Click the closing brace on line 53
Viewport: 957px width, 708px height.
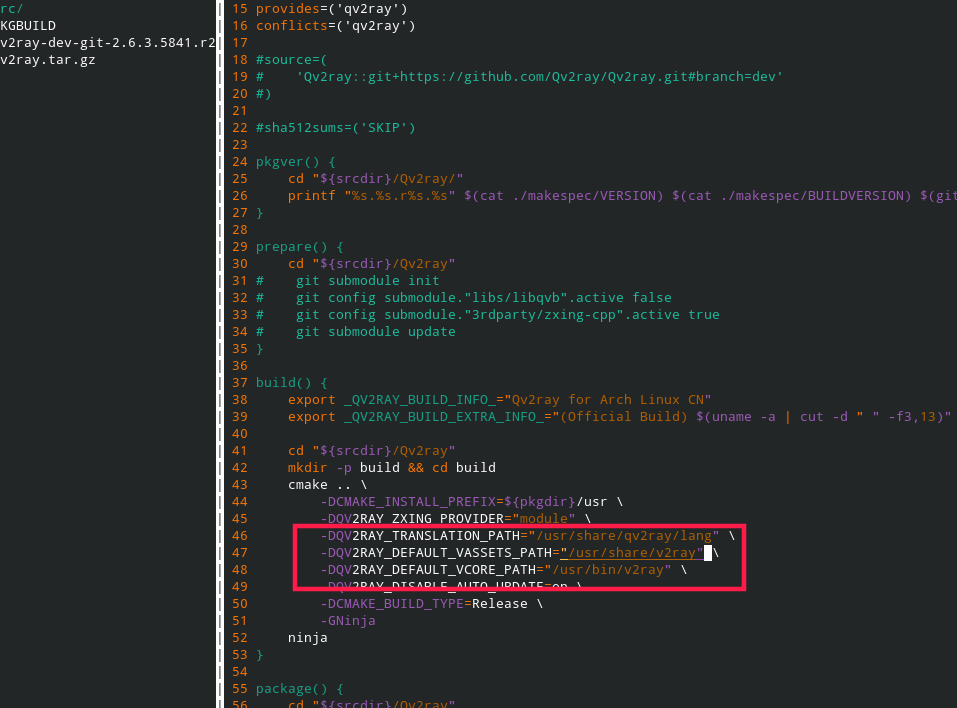pyautogui.click(x=259, y=655)
